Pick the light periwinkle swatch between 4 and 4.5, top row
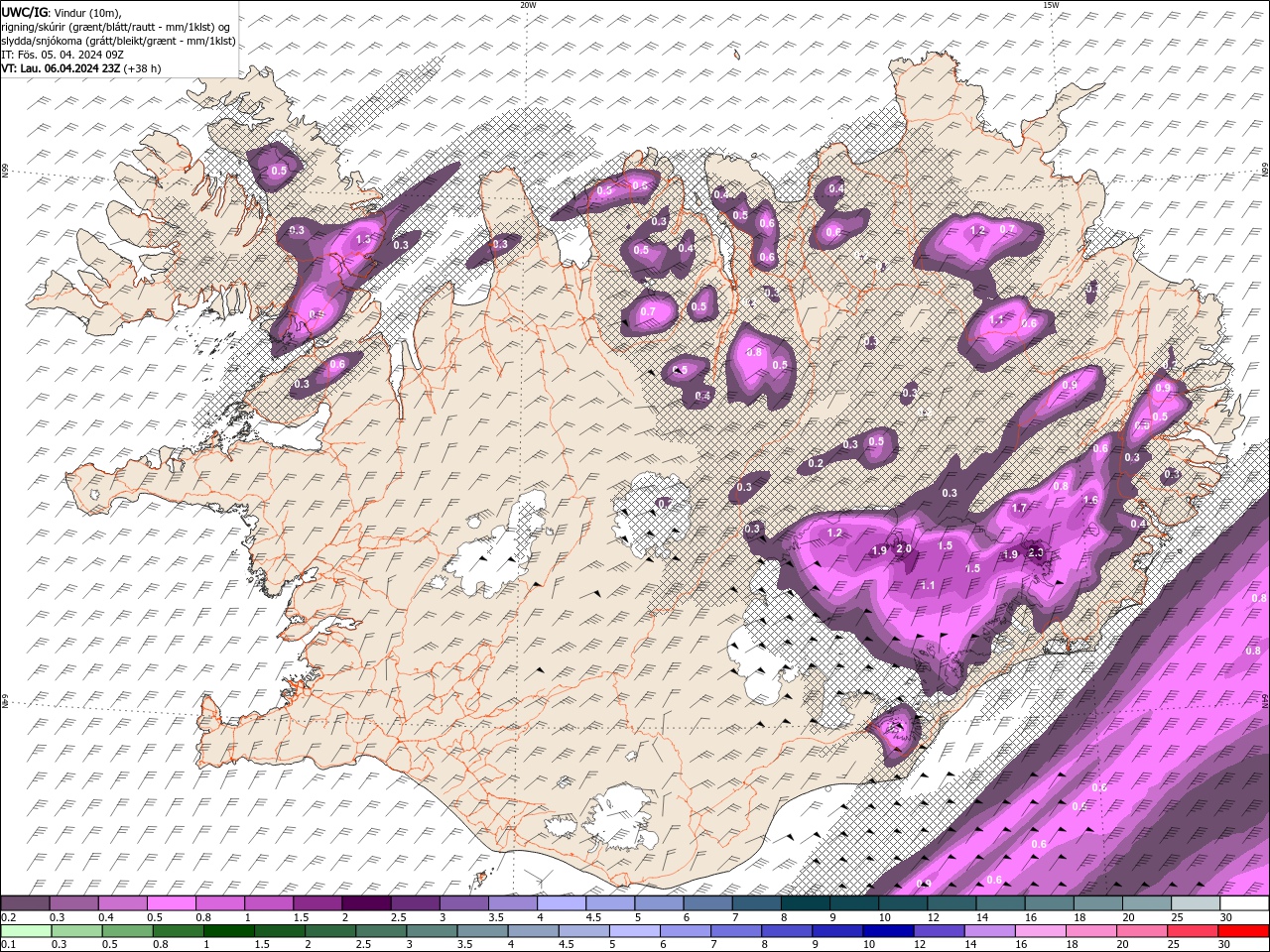The width and height of the screenshot is (1270, 952). (x=562, y=903)
